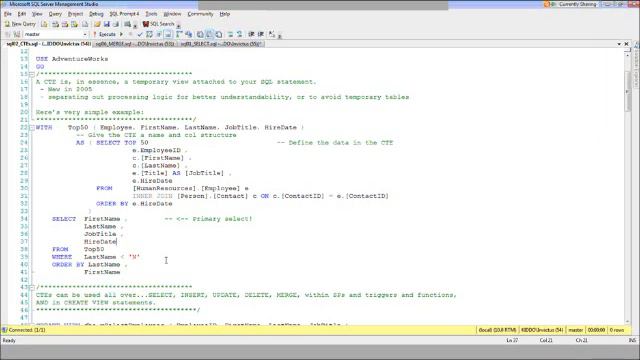The image size is (640, 360).
Task: Select the Results to Text icon
Action: click(x=200, y=34)
